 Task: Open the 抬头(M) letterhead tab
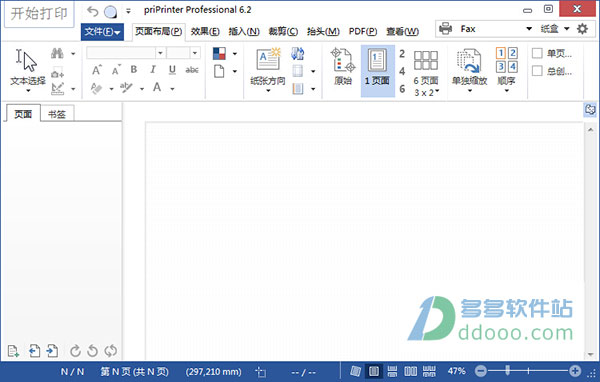[323, 31]
